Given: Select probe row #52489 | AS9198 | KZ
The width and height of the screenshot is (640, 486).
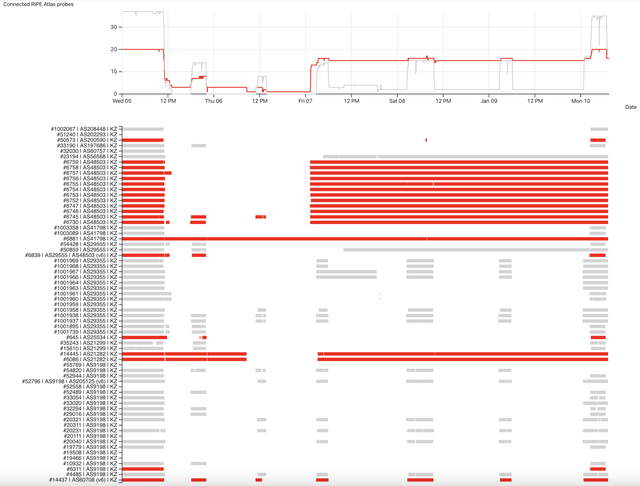Looking at the screenshot, I should pyautogui.click(x=90, y=392).
